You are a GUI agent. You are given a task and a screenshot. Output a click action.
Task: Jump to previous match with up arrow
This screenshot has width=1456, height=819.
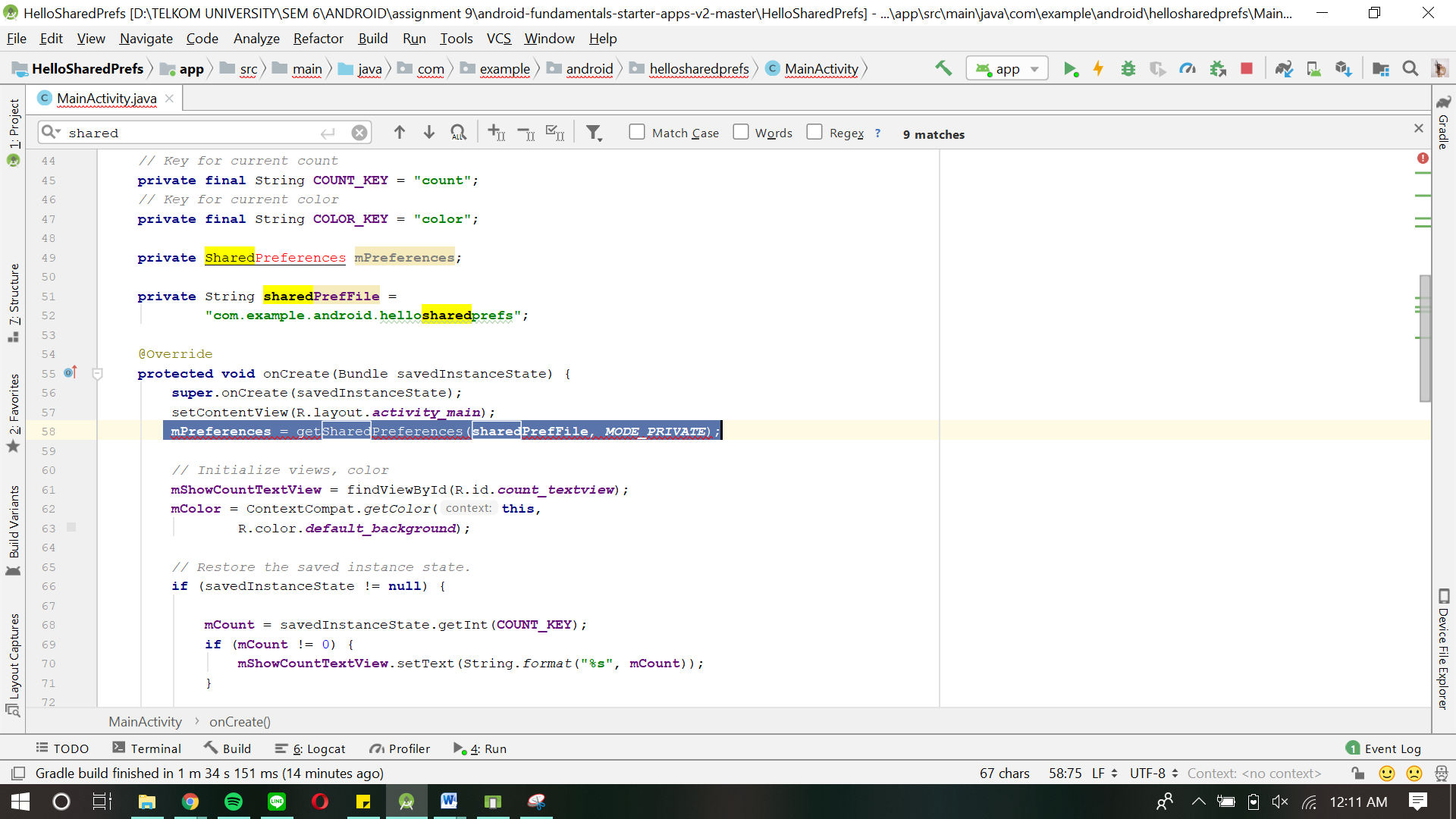(400, 133)
